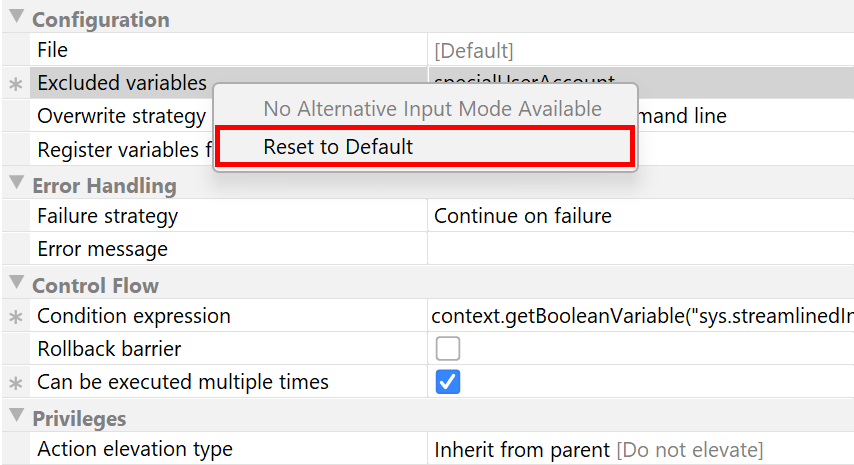Image resolution: width=854 pixels, height=465 pixels.
Task: Collapse the Control Flow section
Action: (16, 284)
